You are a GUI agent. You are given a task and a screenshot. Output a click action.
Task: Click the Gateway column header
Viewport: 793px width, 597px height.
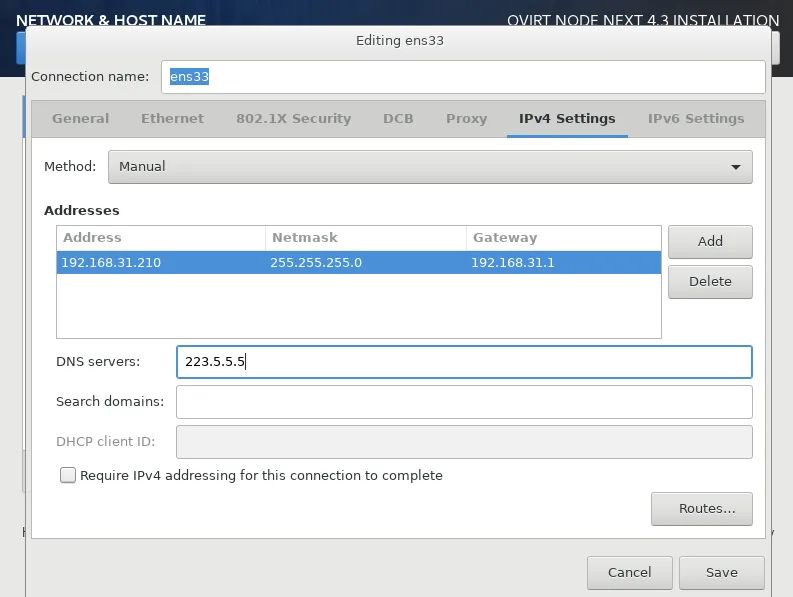point(563,238)
